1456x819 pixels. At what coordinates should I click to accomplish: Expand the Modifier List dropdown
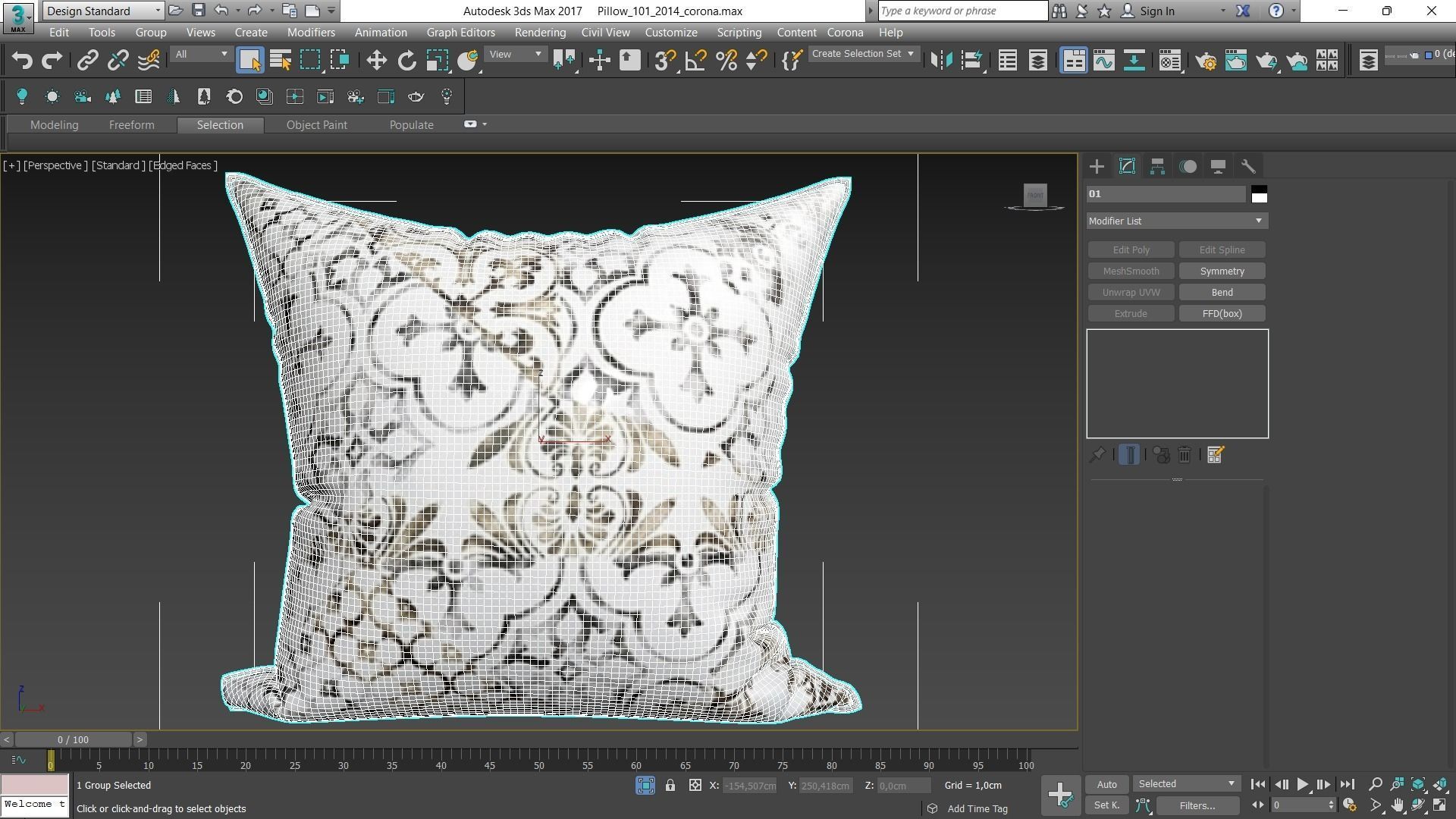coord(1177,221)
